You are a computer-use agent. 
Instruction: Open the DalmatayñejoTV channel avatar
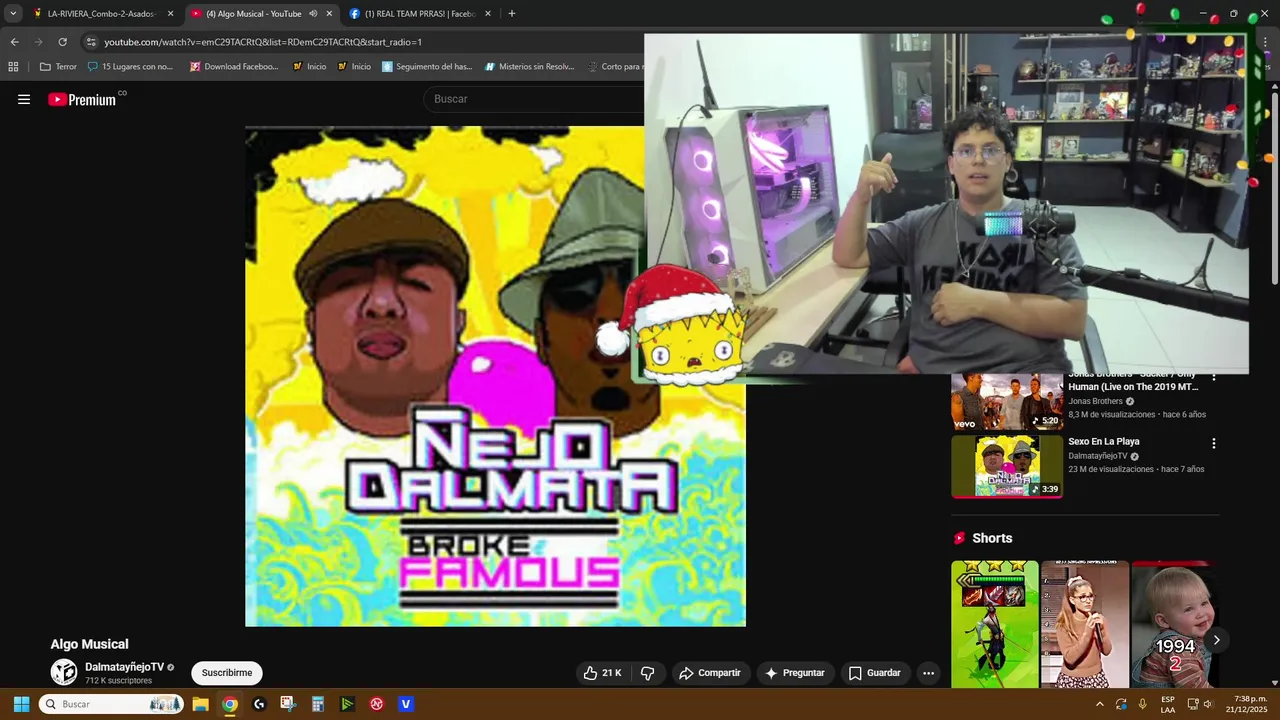click(x=64, y=672)
